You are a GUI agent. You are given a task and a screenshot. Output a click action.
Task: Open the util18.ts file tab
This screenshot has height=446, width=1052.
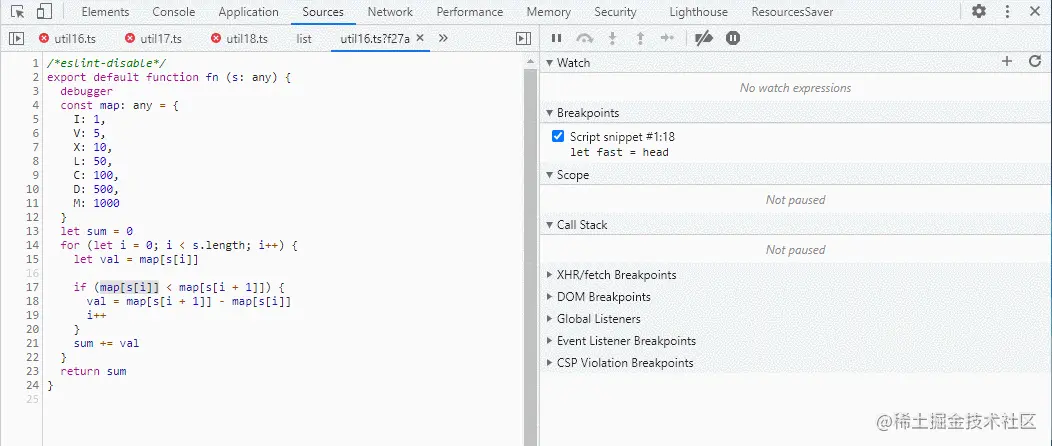pyautogui.click(x=240, y=39)
